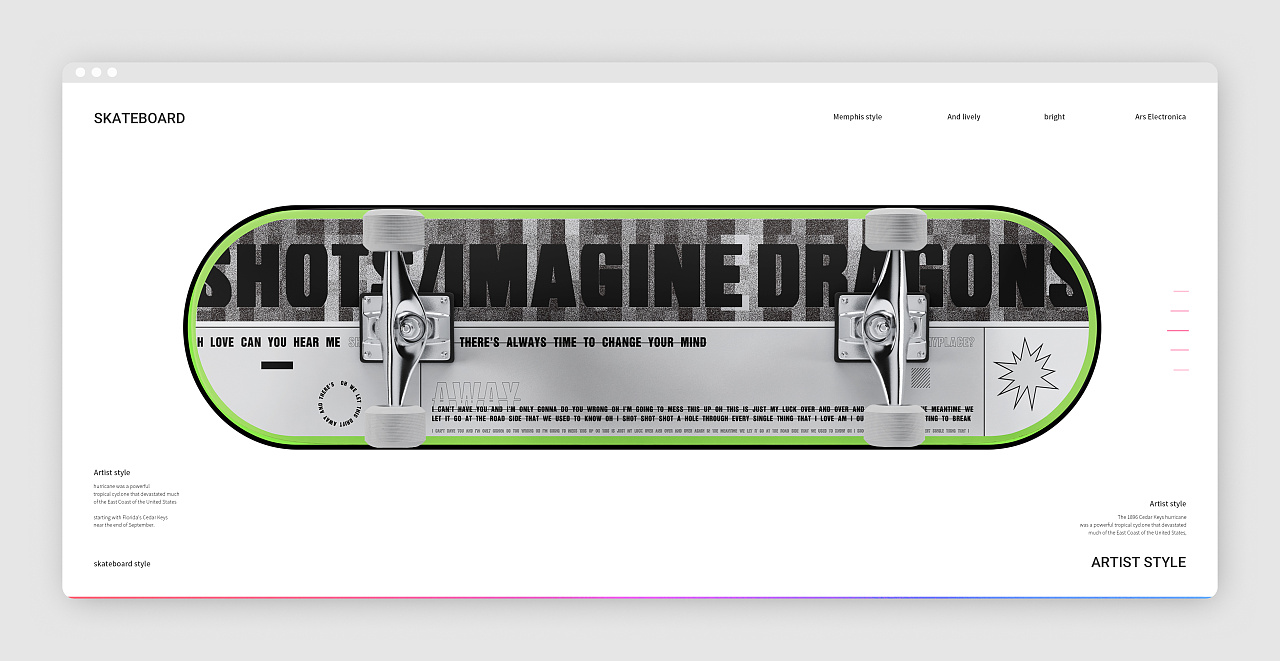Click the small black rectangle on the deck

coord(277,365)
